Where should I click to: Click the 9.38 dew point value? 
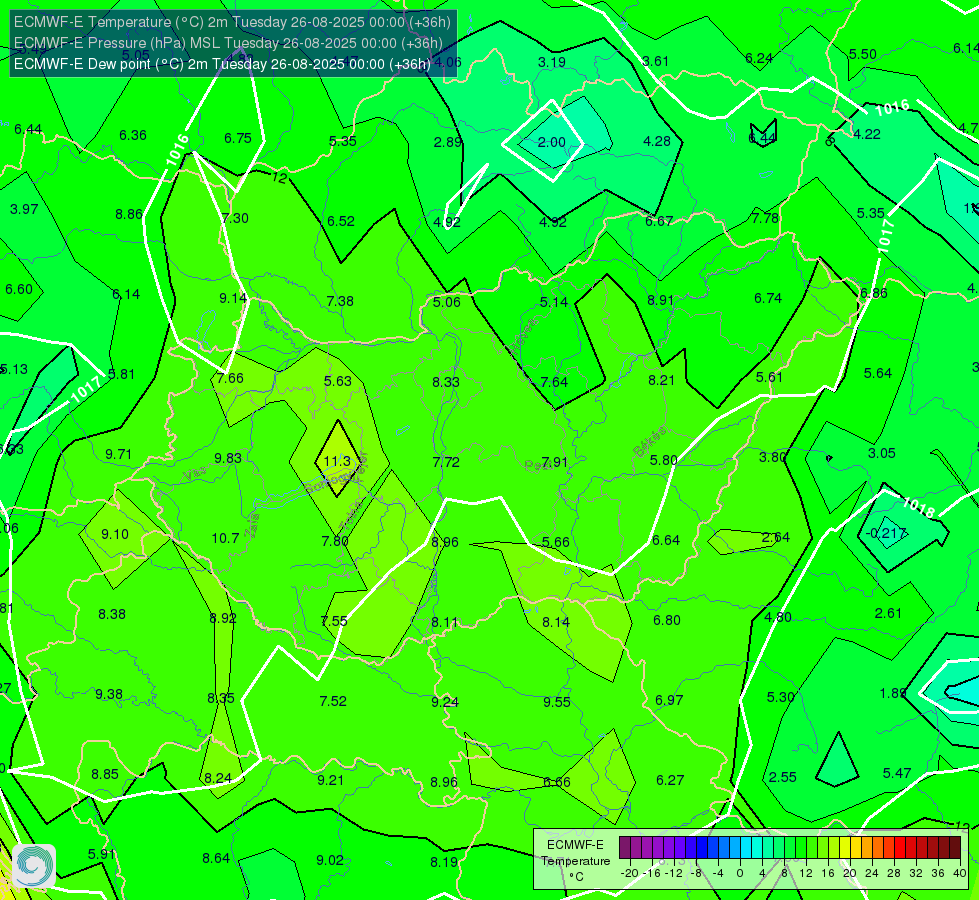109,694
